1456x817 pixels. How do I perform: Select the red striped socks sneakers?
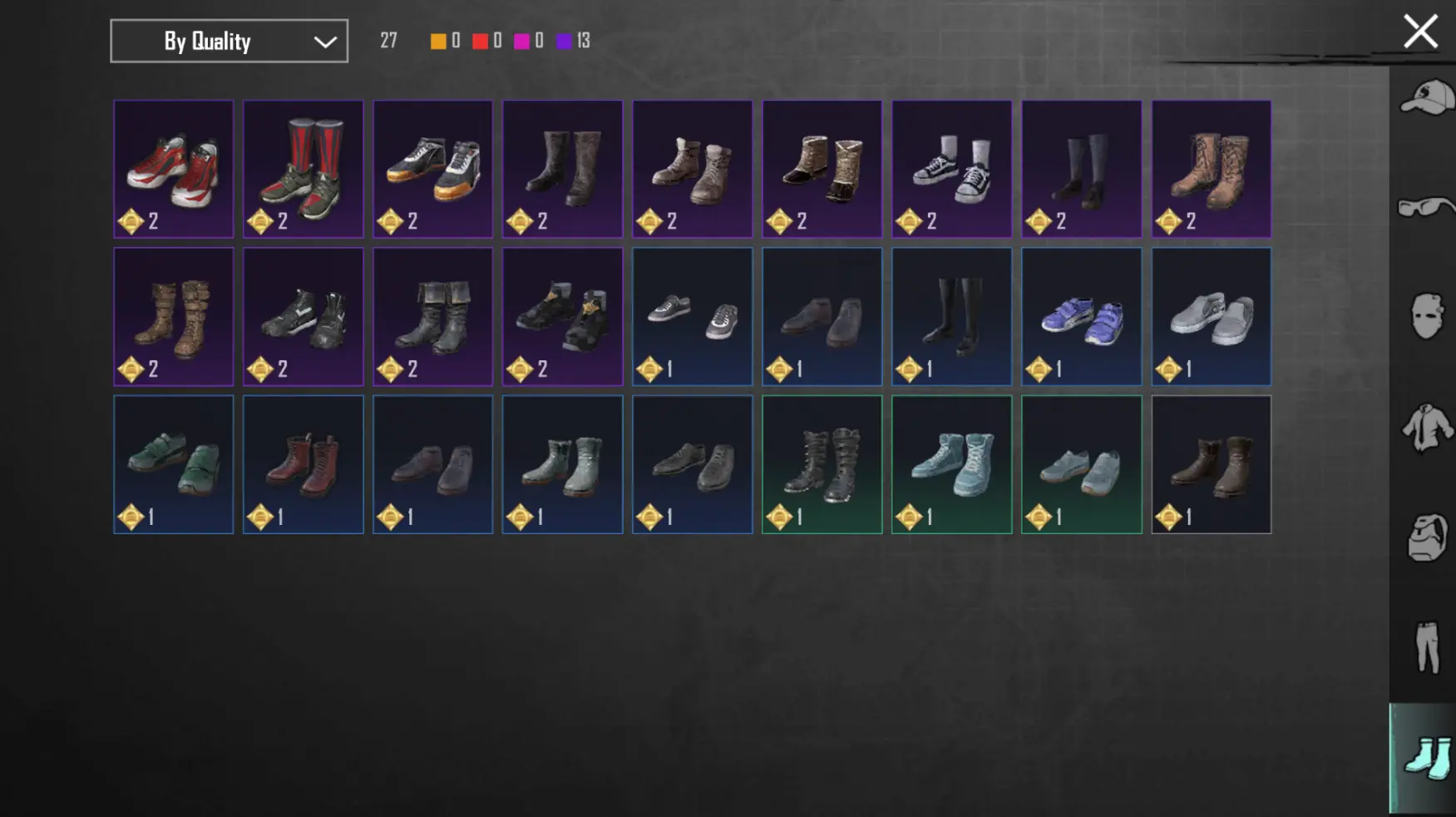pyautogui.click(x=303, y=169)
